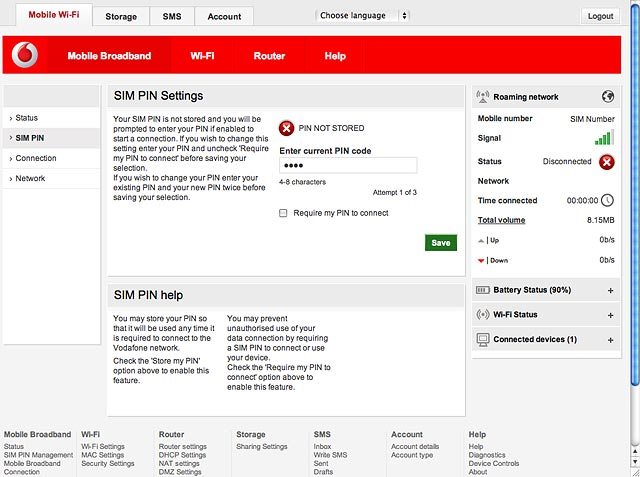
Task: Click the Wi-Fi Status signal icon
Action: pos(483,315)
